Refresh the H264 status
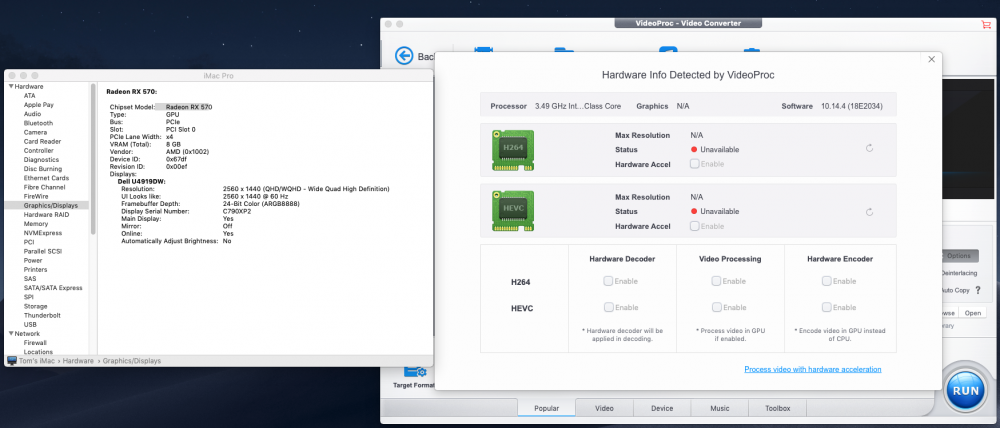Screen dimensions: 1000x428 coord(869,149)
